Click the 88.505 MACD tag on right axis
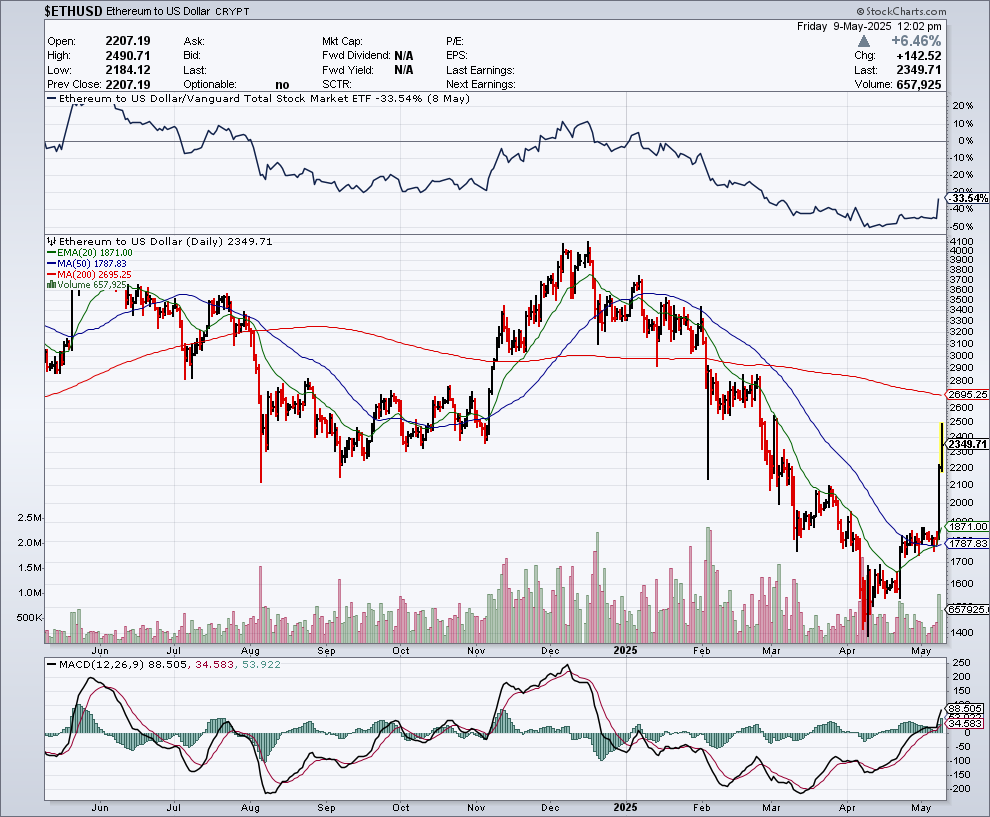Screen dimensions: 990x817 tap(965, 709)
